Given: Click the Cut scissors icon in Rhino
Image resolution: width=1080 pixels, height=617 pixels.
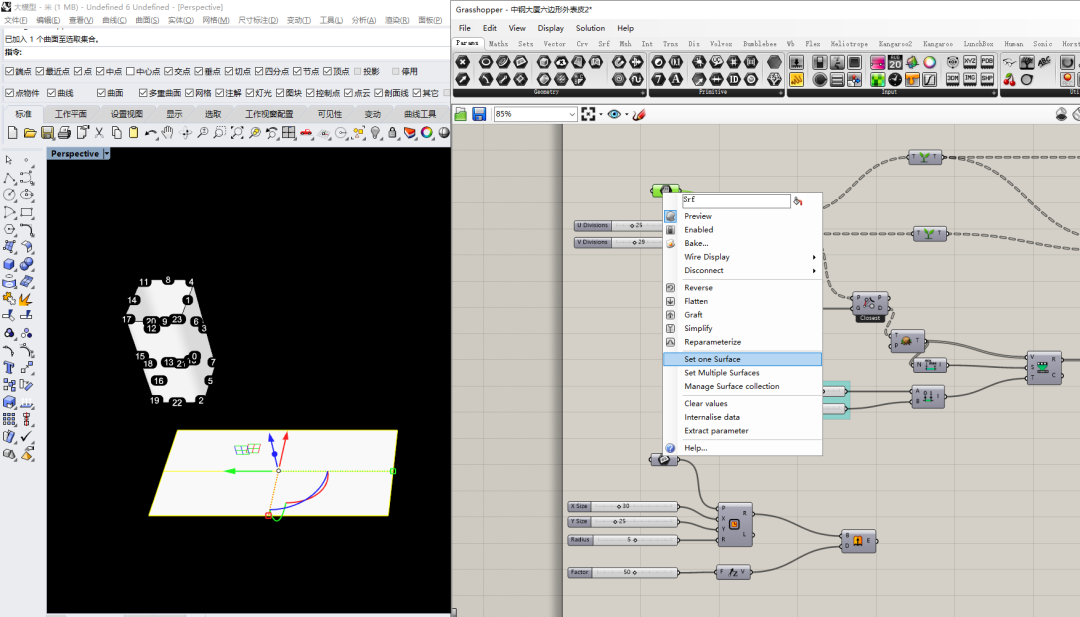Looking at the screenshot, I should (x=99, y=132).
